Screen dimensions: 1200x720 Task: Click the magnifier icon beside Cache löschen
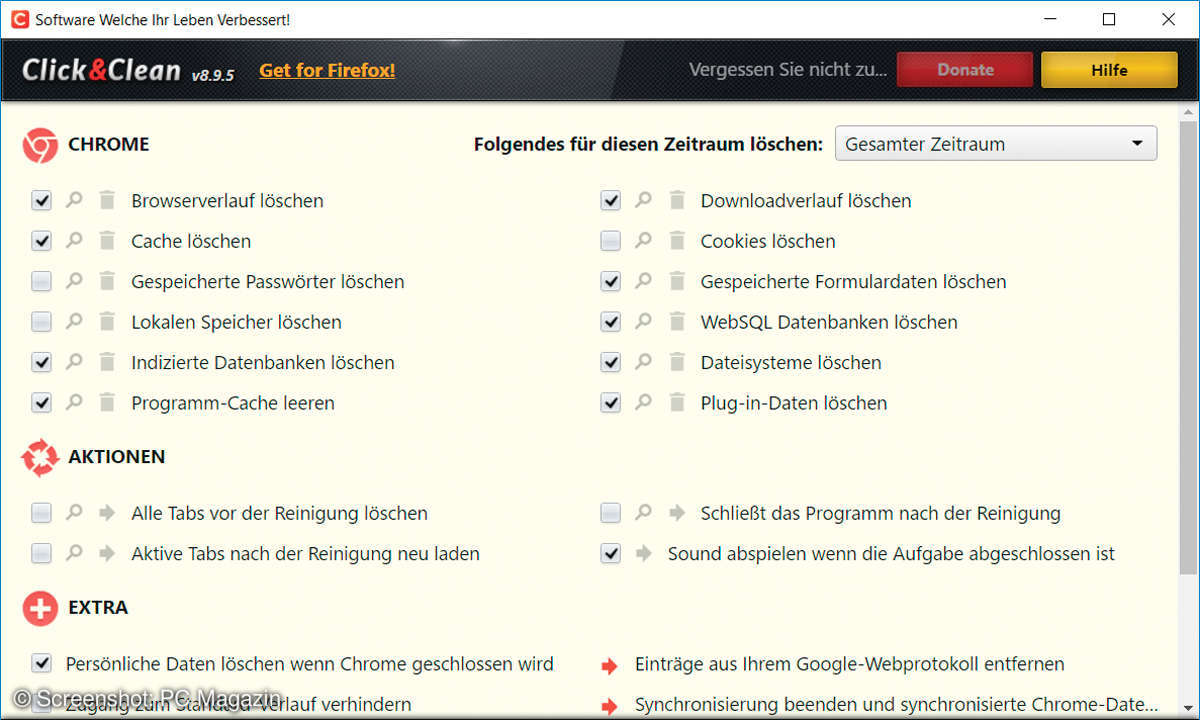(x=74, y=241)
